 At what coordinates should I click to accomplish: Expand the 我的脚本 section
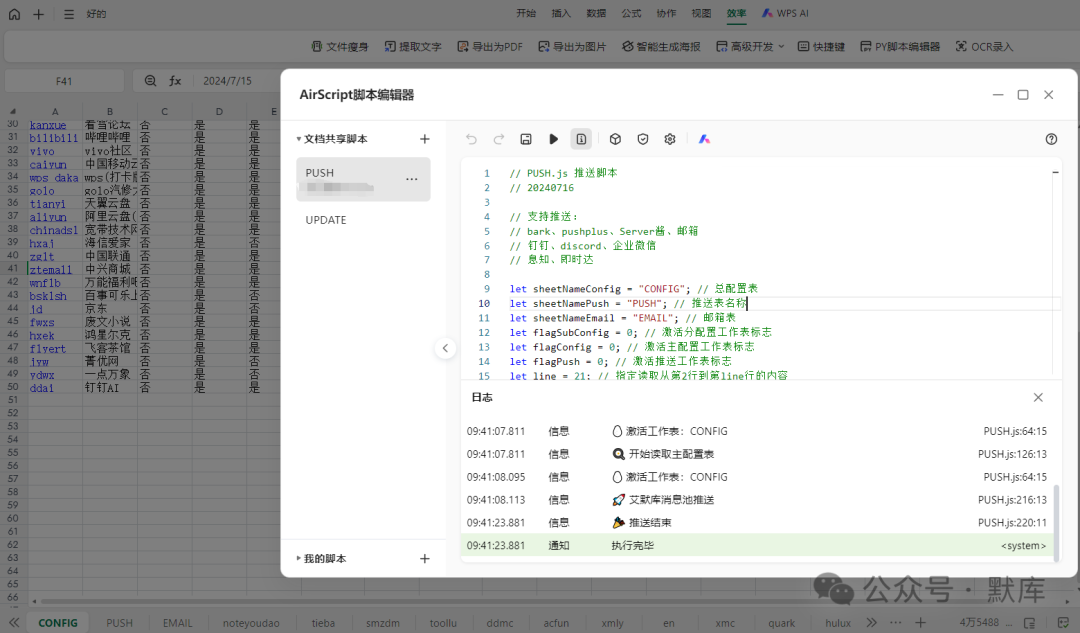pyautogui.click(x=299, y=559)
